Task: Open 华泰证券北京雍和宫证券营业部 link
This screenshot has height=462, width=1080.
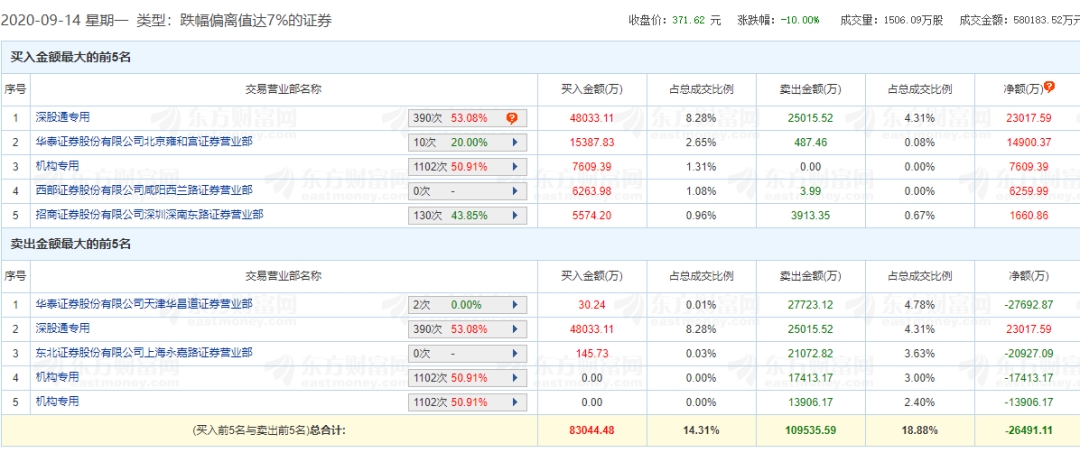Action: (144, 142)
